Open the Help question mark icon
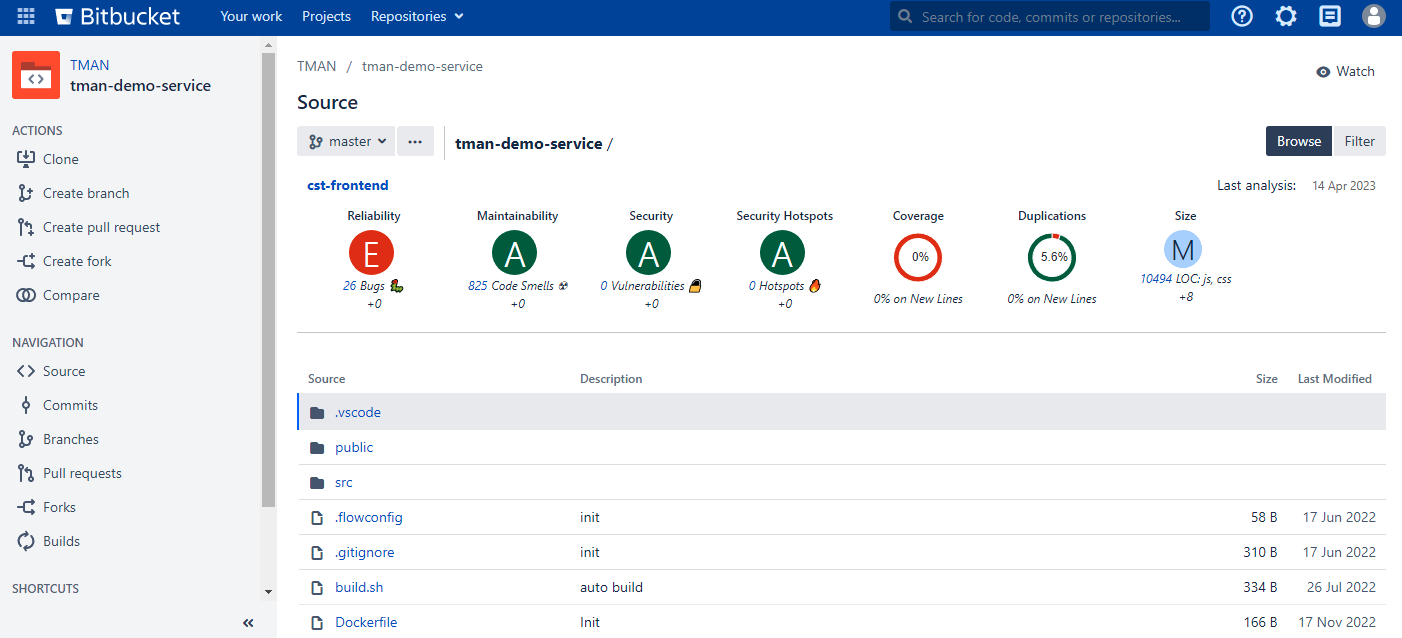 point(1242,16)
